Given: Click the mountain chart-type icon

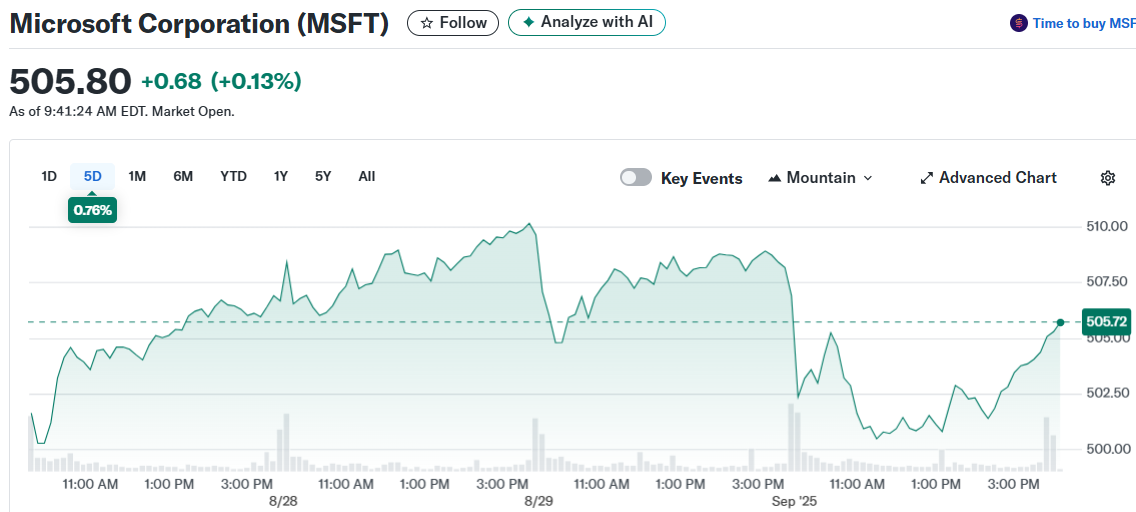Looking at the screenshot, I should point(774,178).
